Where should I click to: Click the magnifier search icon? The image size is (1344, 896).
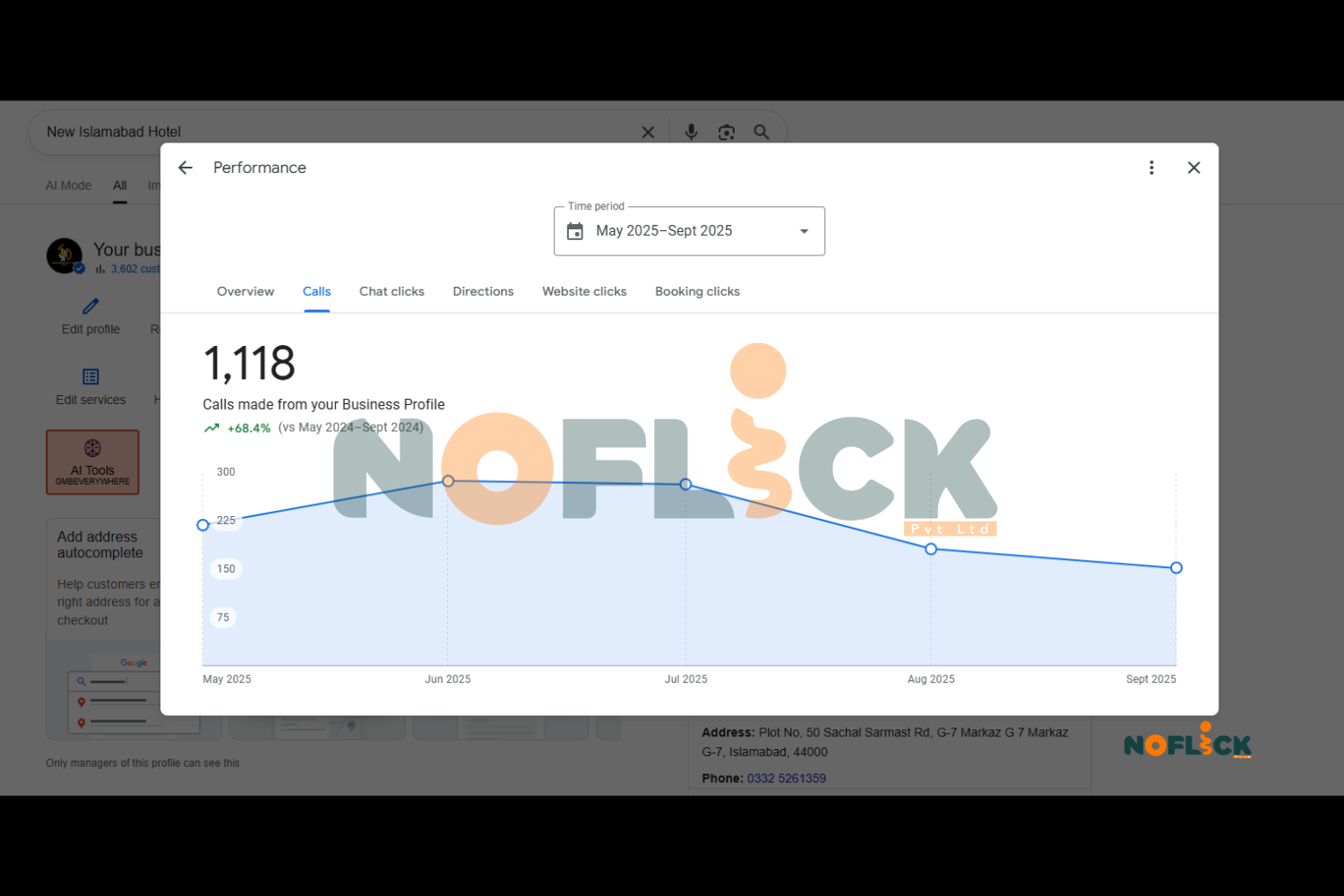[x=762, y=132]
